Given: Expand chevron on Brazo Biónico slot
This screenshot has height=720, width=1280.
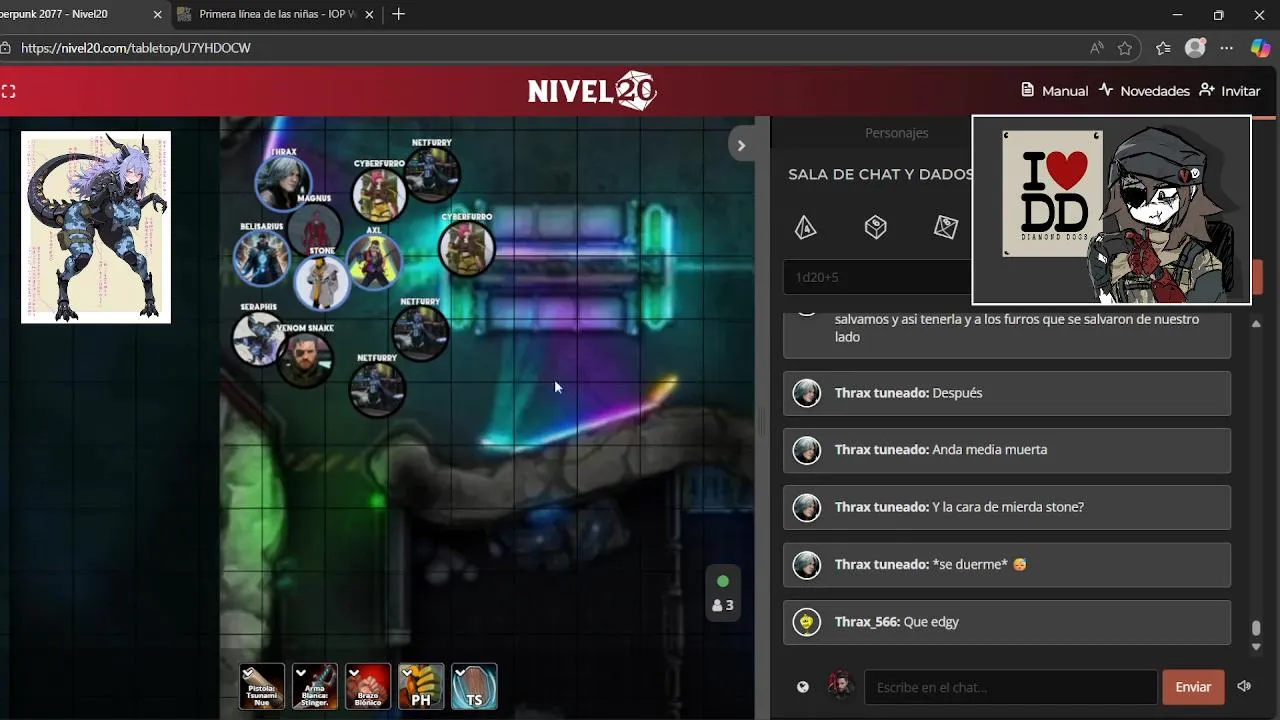Looking at the screenshot, I should [x=354, y=673].
